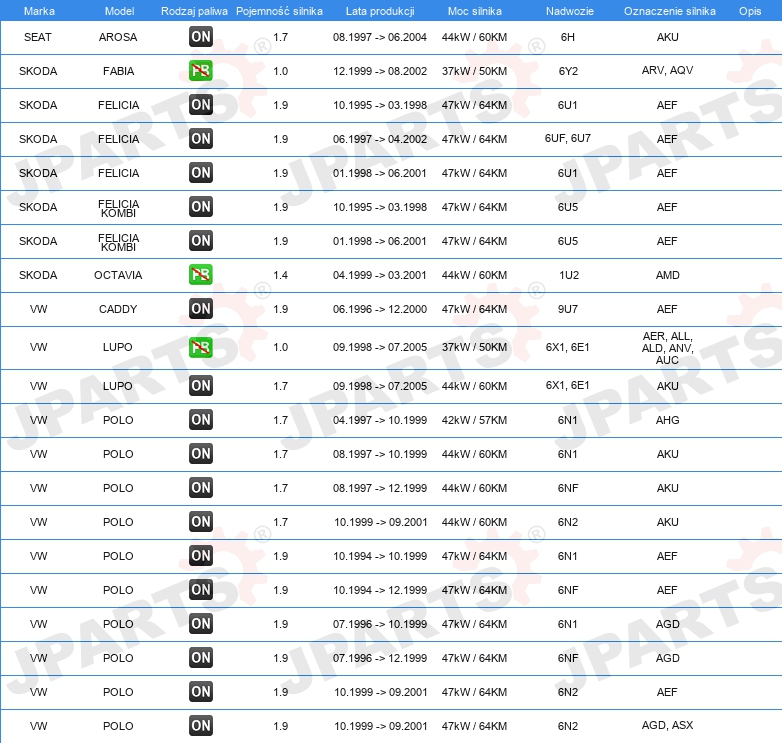Click power 44kW / 60KM in AROSA row
782x743 pixels.
[474, 37]
